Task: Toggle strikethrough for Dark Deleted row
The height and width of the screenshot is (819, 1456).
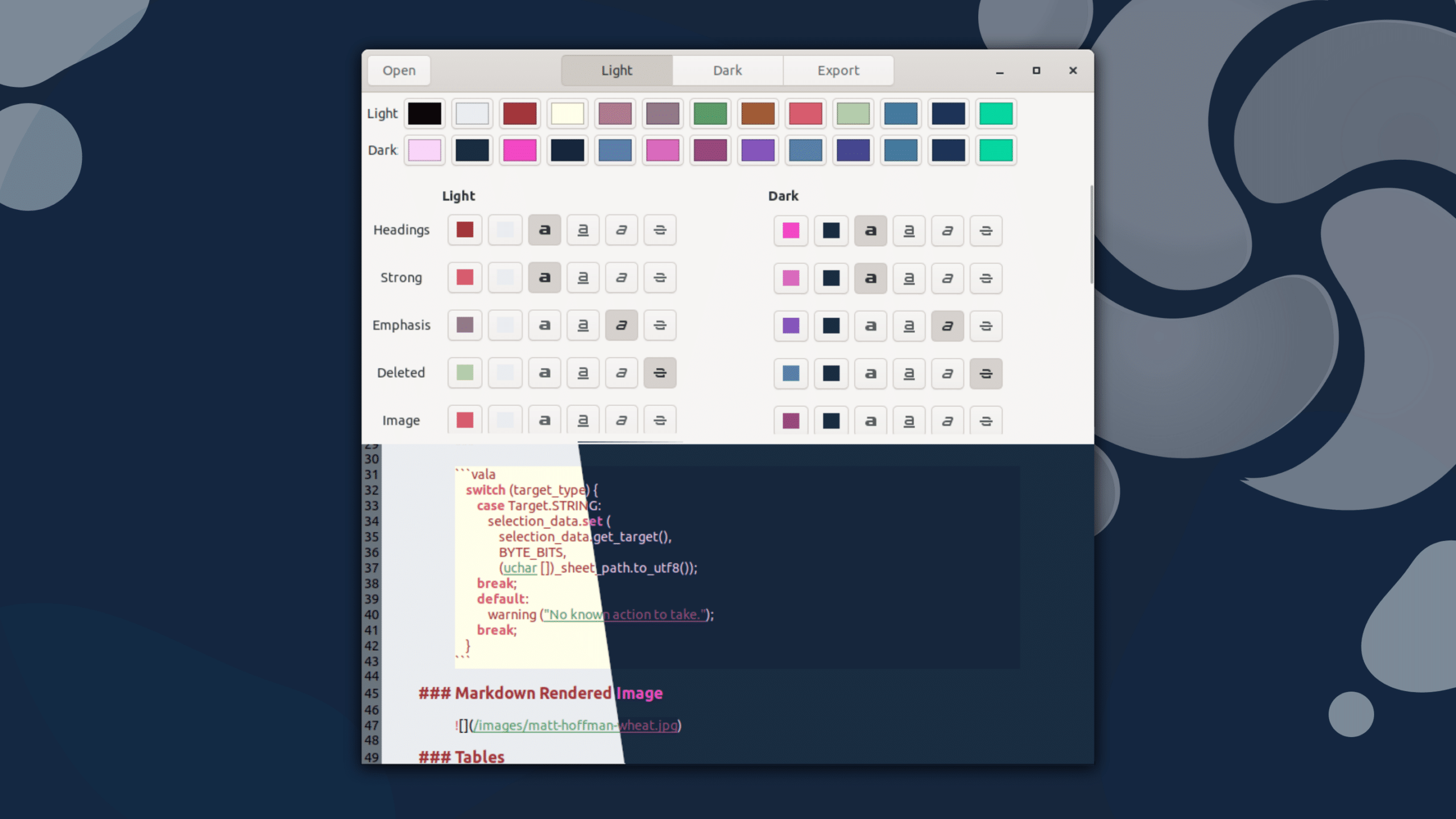Action: tap(986, 374)
